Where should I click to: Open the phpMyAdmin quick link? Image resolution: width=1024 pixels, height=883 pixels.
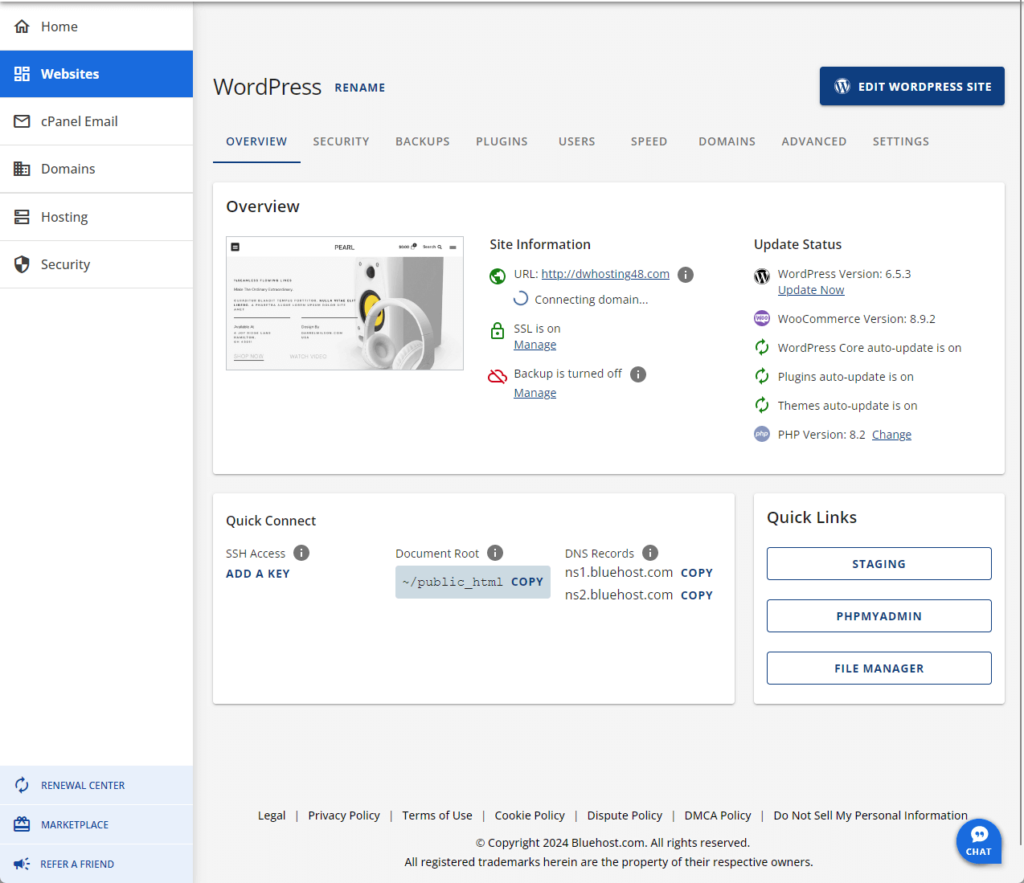879,616
